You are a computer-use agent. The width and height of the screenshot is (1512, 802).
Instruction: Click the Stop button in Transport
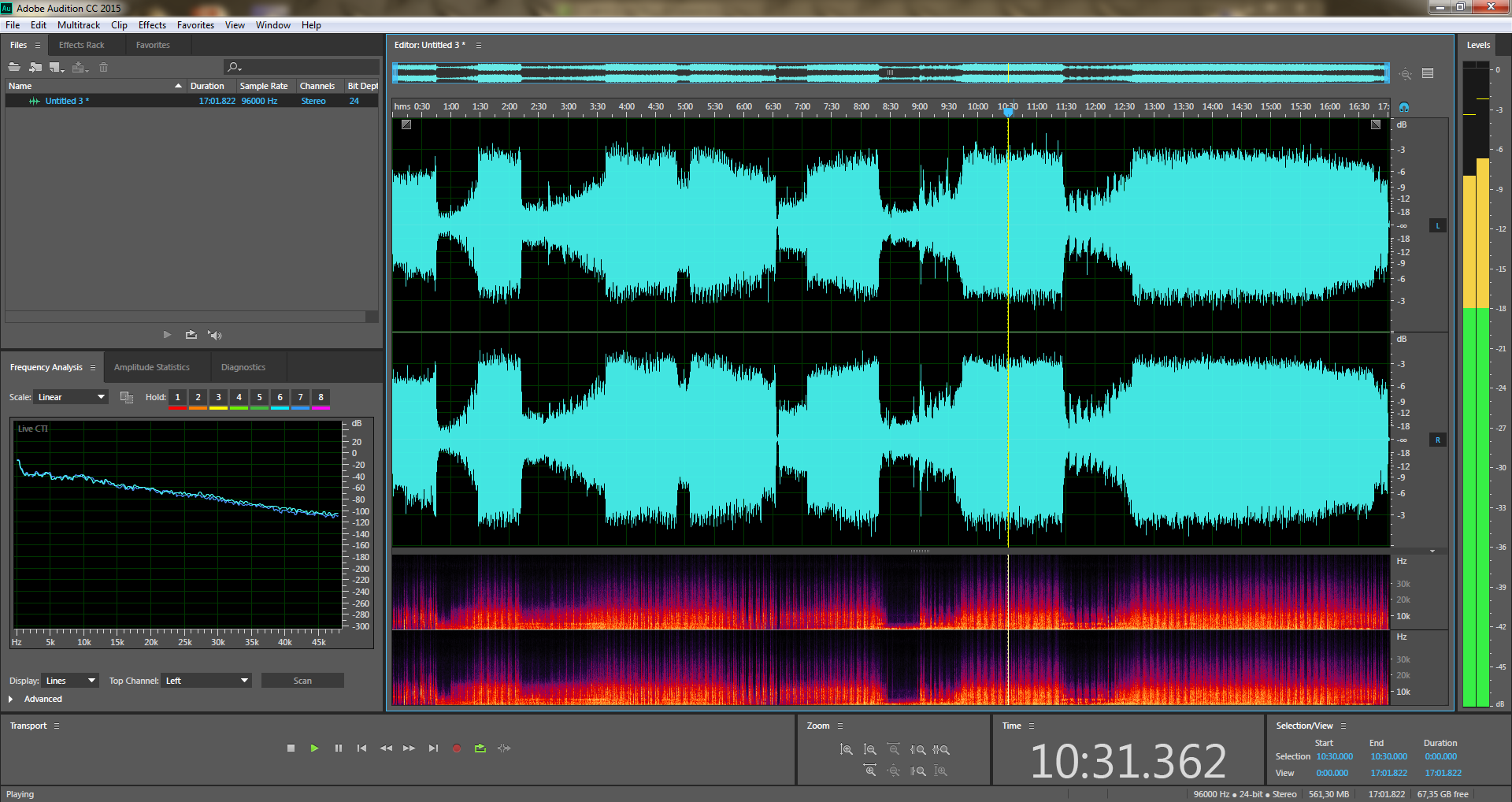pos(291,748)
